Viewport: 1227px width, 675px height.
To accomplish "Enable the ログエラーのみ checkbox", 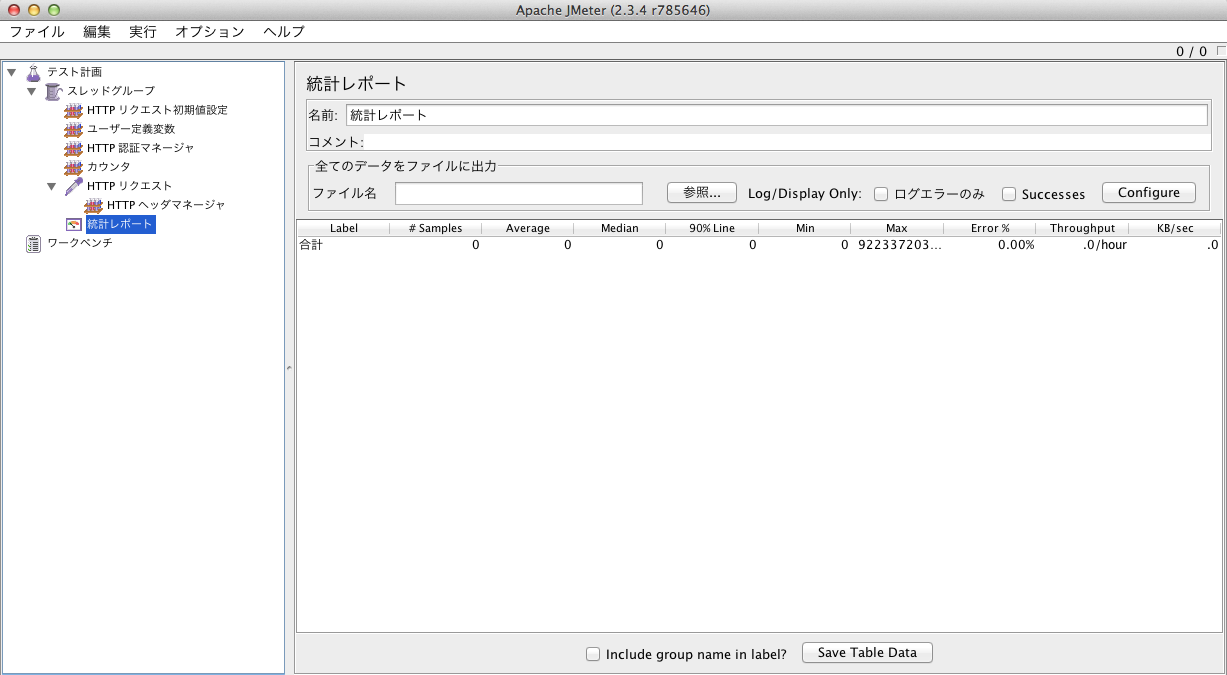I will [x=881, y=194].
